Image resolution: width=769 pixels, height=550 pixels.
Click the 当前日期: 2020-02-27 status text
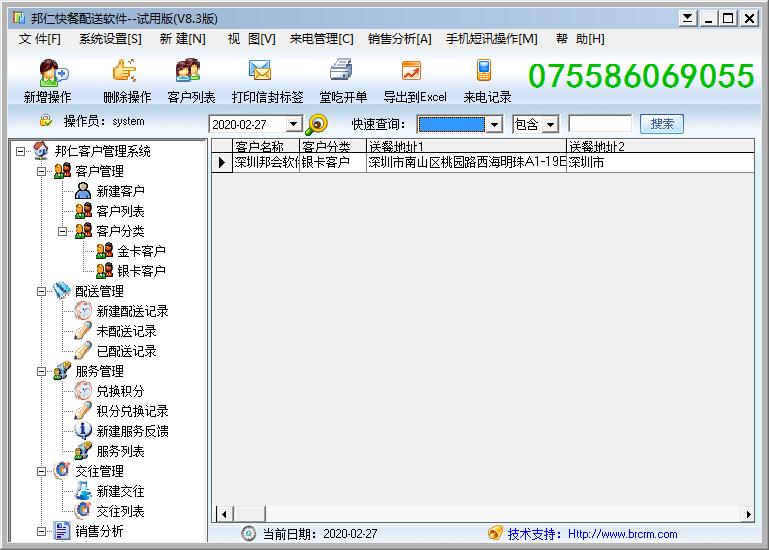[x=320, y=534]
